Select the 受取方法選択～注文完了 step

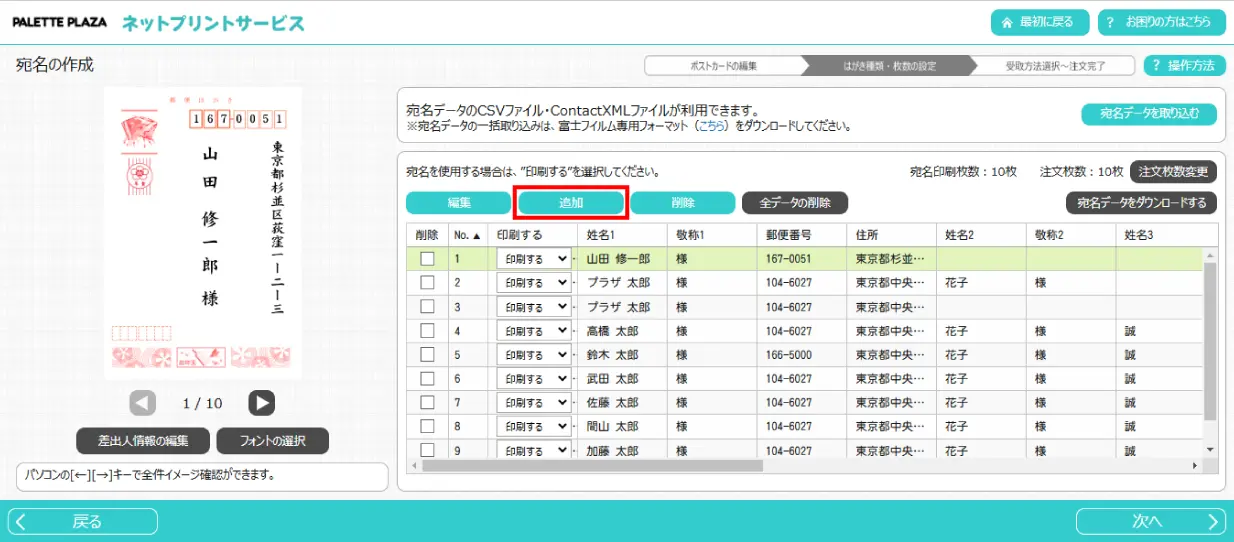(x=1056, y=66)
